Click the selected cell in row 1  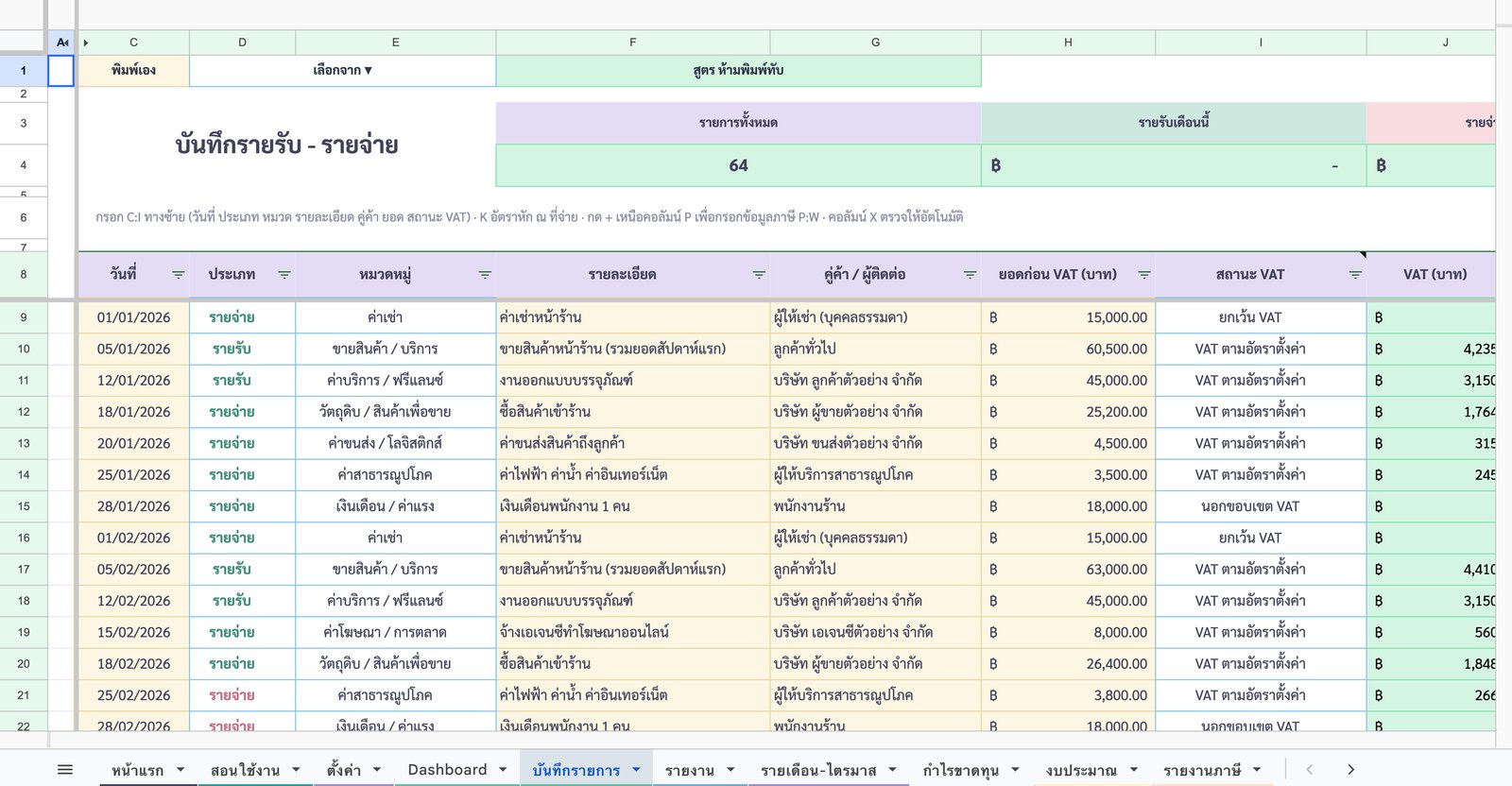(61, 71)
